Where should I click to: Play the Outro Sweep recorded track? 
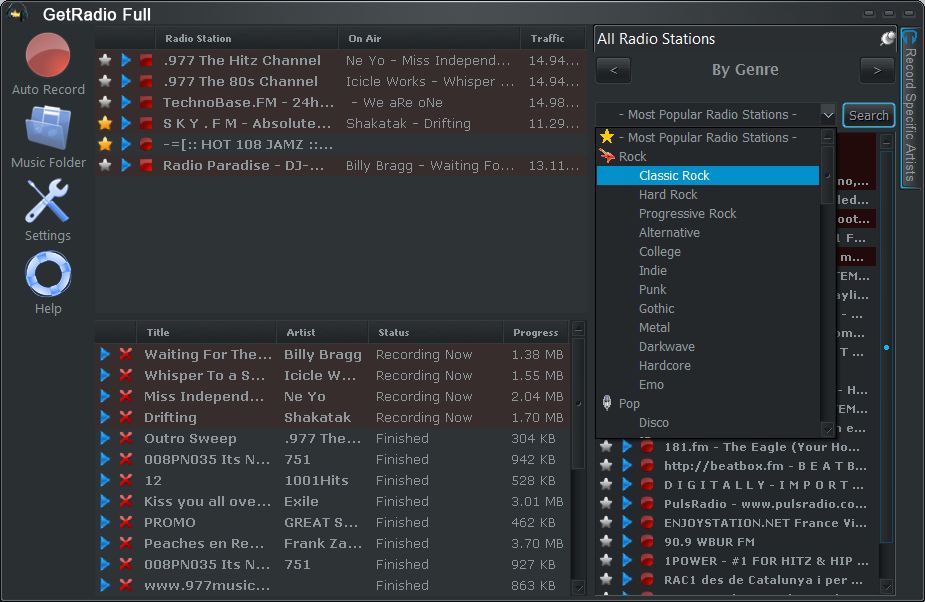coord(105,439)
